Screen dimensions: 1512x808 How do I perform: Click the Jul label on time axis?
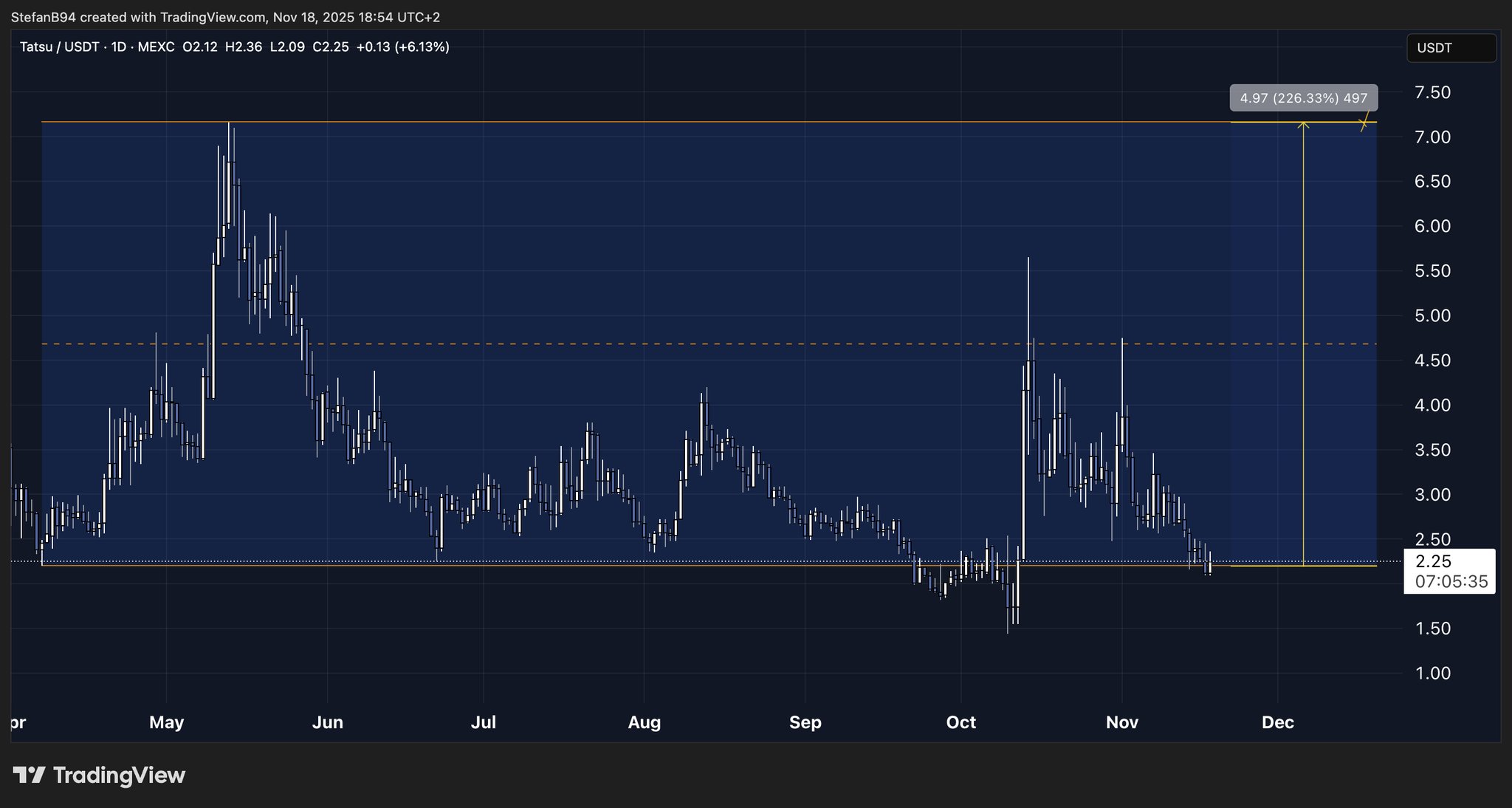tap(483, 722)
